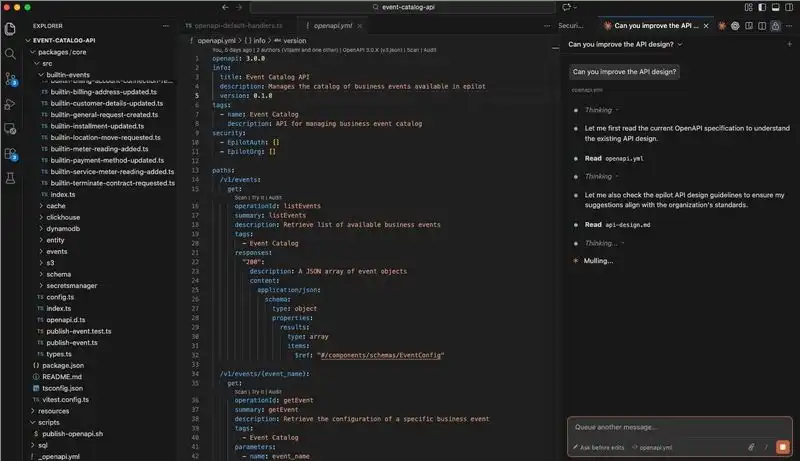Toggle the bottom panel visibility
This screenshot has width=800, height=461.
(776, 7)
